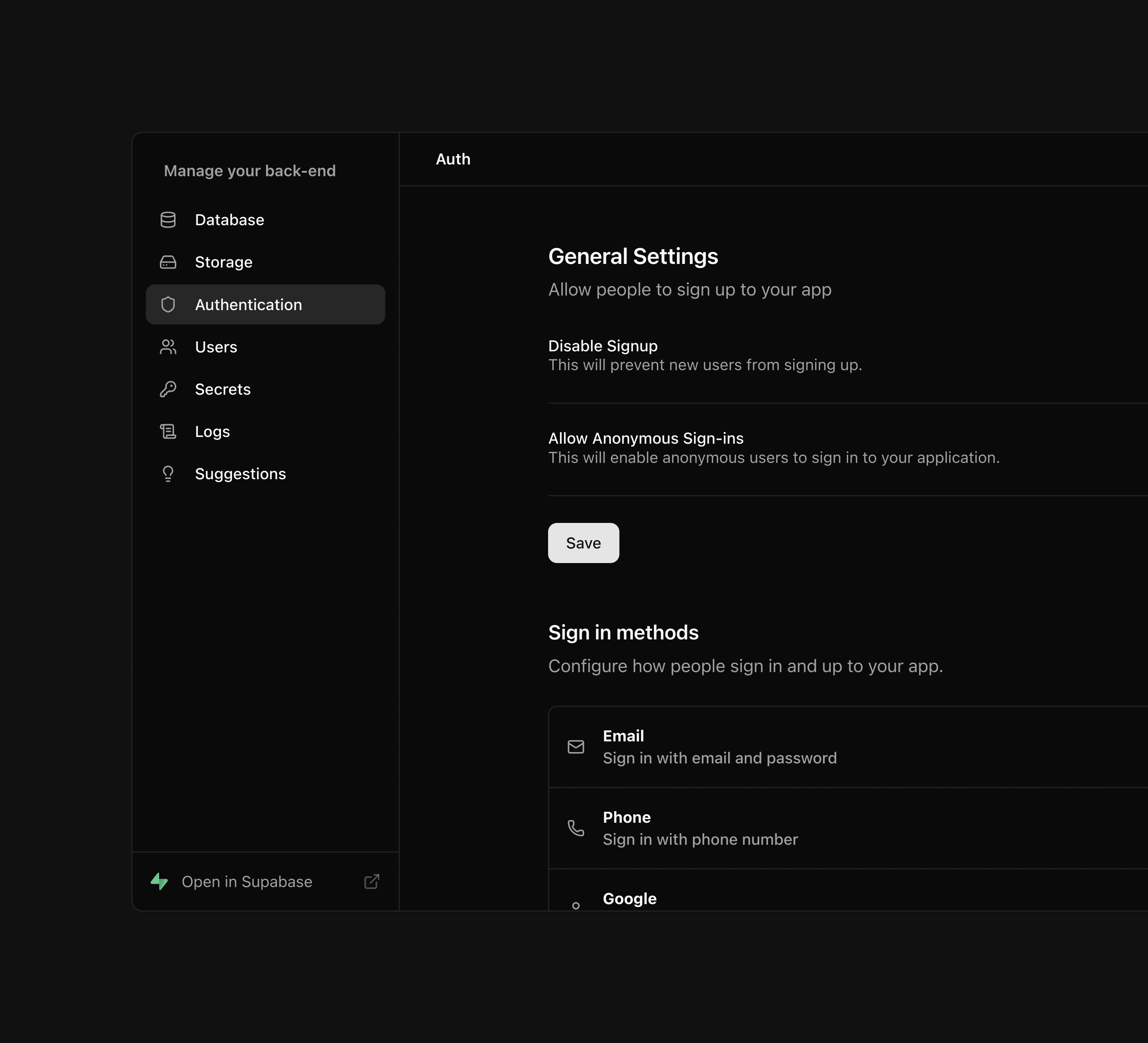Click the Email envelope icon
Viewport: 1148px width, 1043px height.
pyautogui.click(x=576, y=747)
